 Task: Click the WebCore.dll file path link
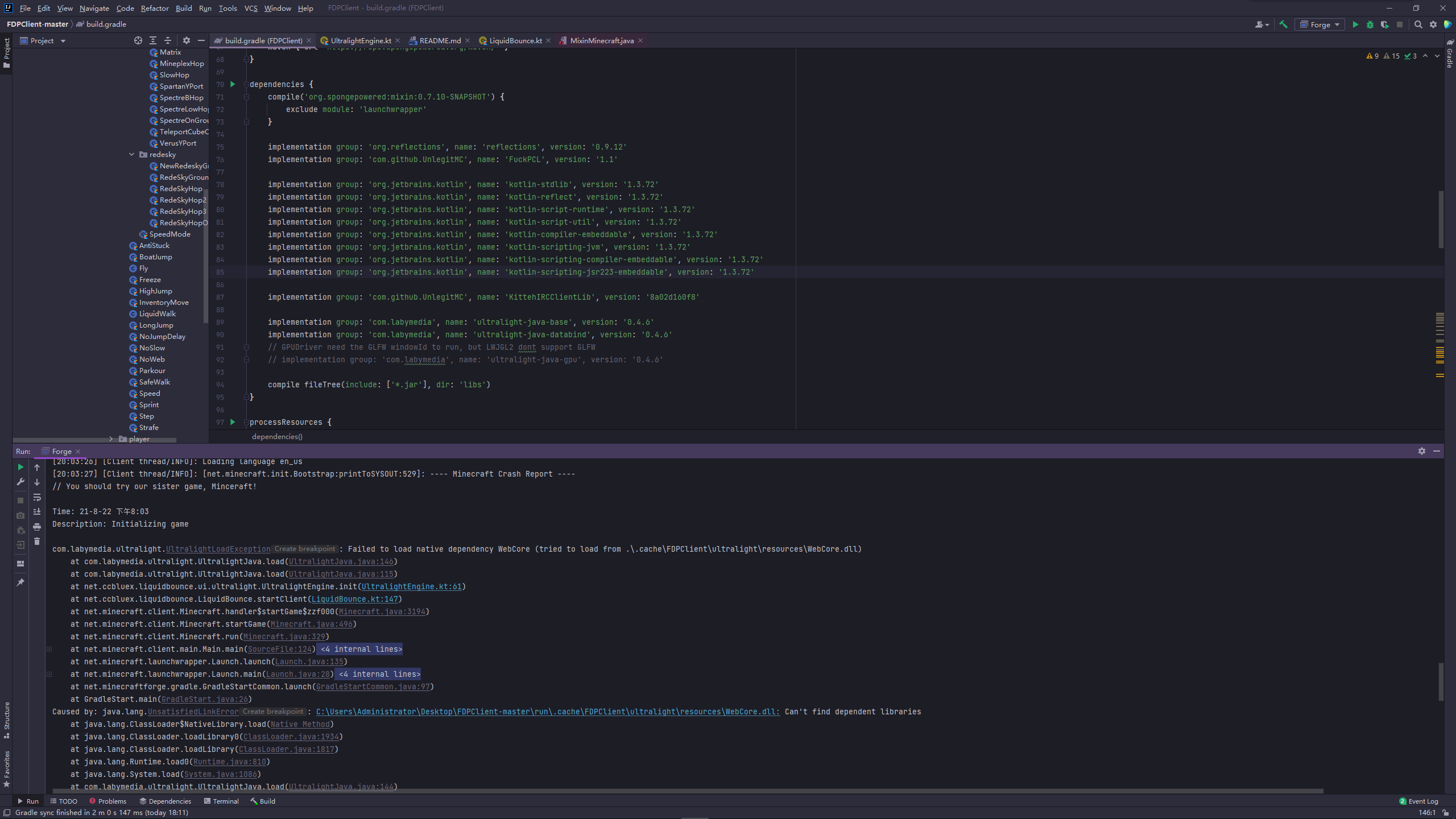coord(547,712)
